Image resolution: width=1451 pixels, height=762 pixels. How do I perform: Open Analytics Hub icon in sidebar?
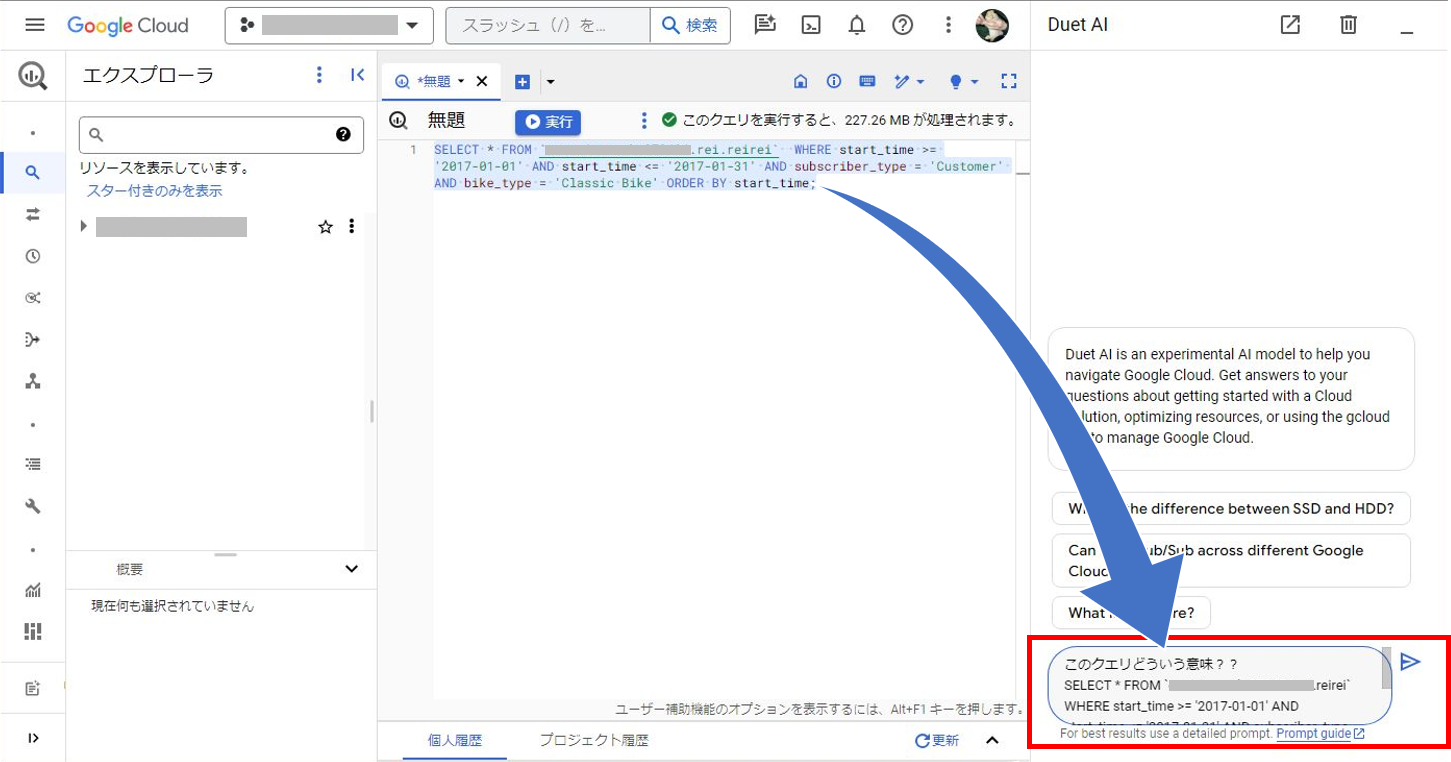(33, 298)
